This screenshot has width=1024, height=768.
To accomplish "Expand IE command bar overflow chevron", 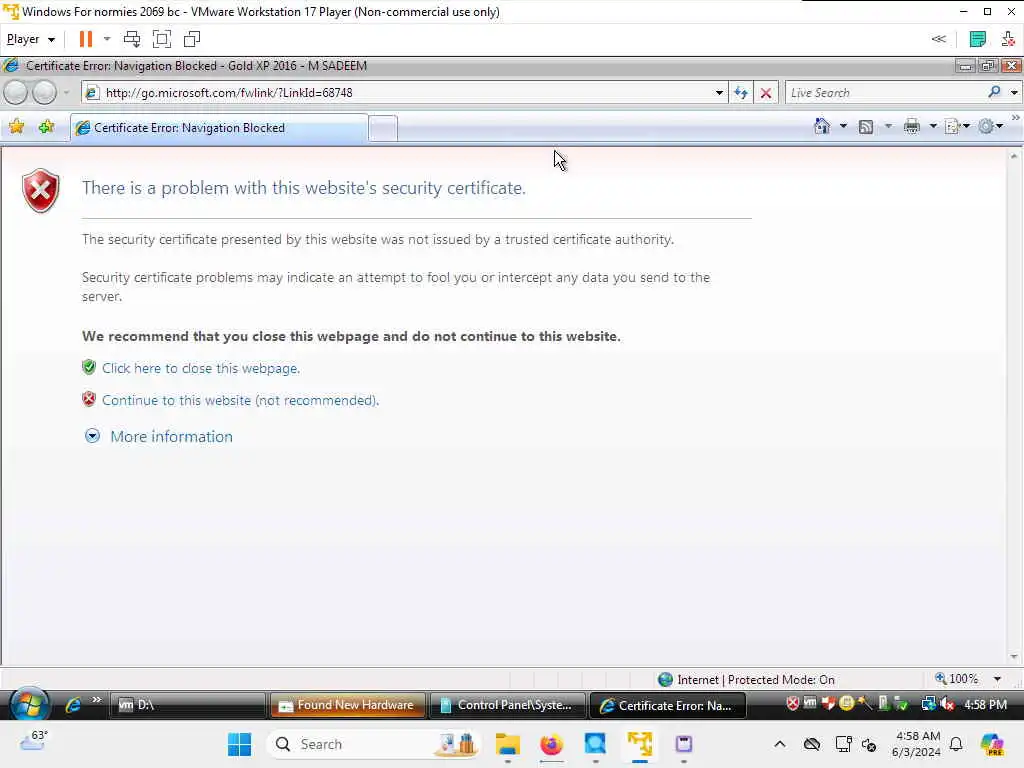I will click(x=1016, y=118).
